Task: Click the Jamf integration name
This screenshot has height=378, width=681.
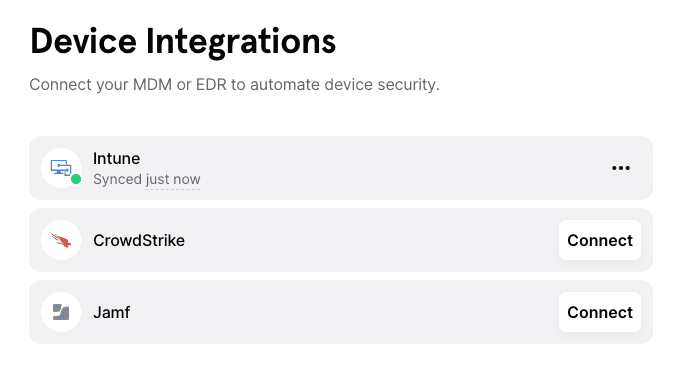Action: click(x=112, y=312)
